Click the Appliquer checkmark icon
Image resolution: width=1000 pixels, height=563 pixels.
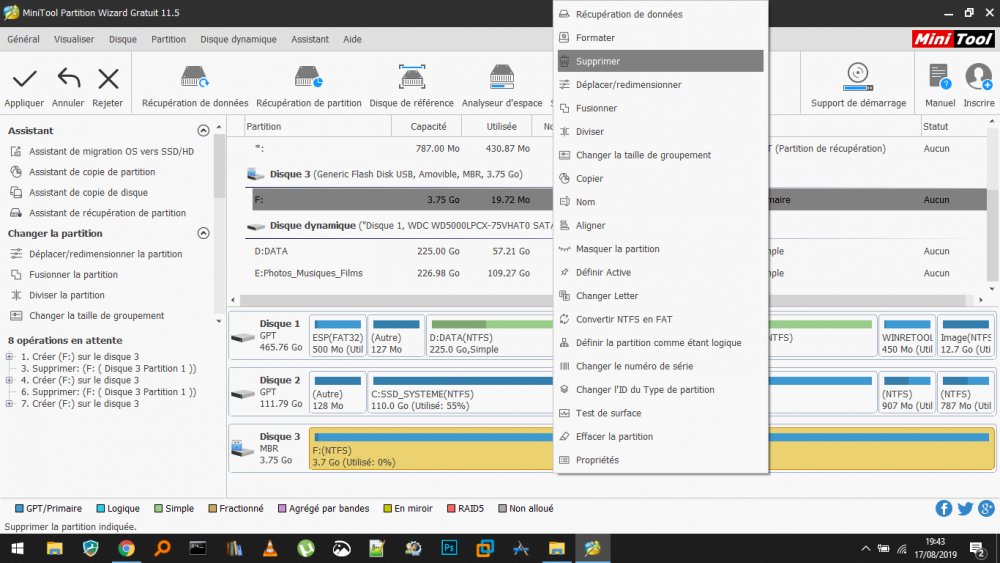tap(24, 79)
